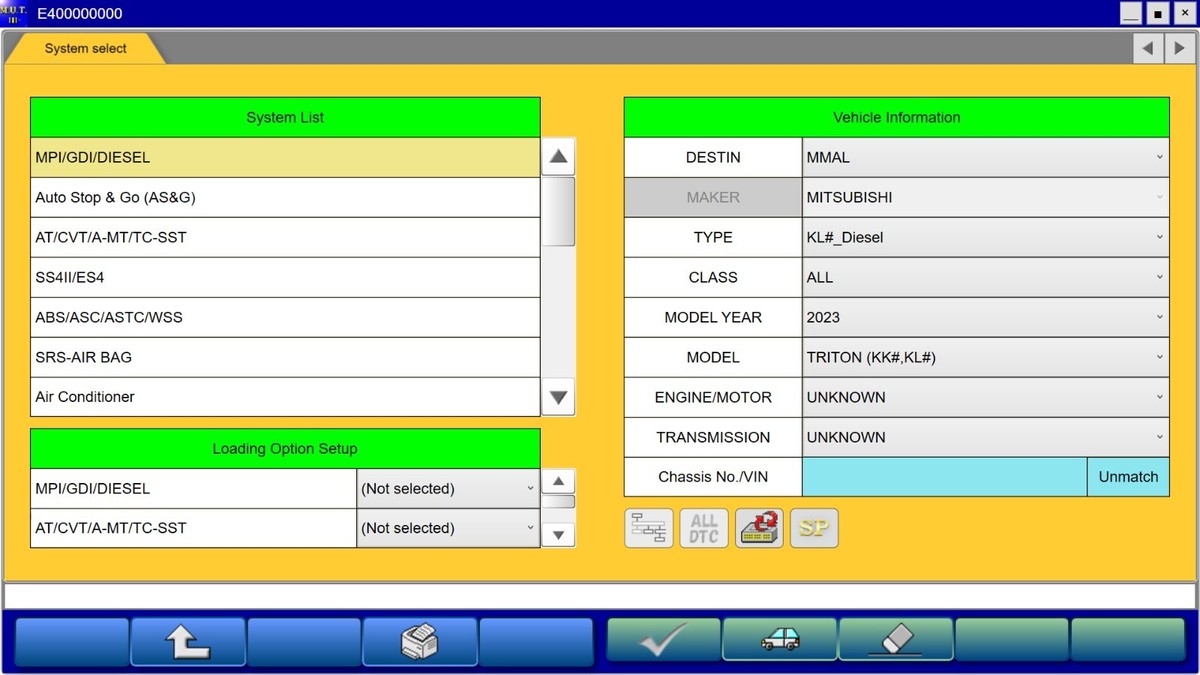1200x675 pixels.
Task: Expand the ENGINE/MOTOR dropdown
Action: tap(985, 397)
